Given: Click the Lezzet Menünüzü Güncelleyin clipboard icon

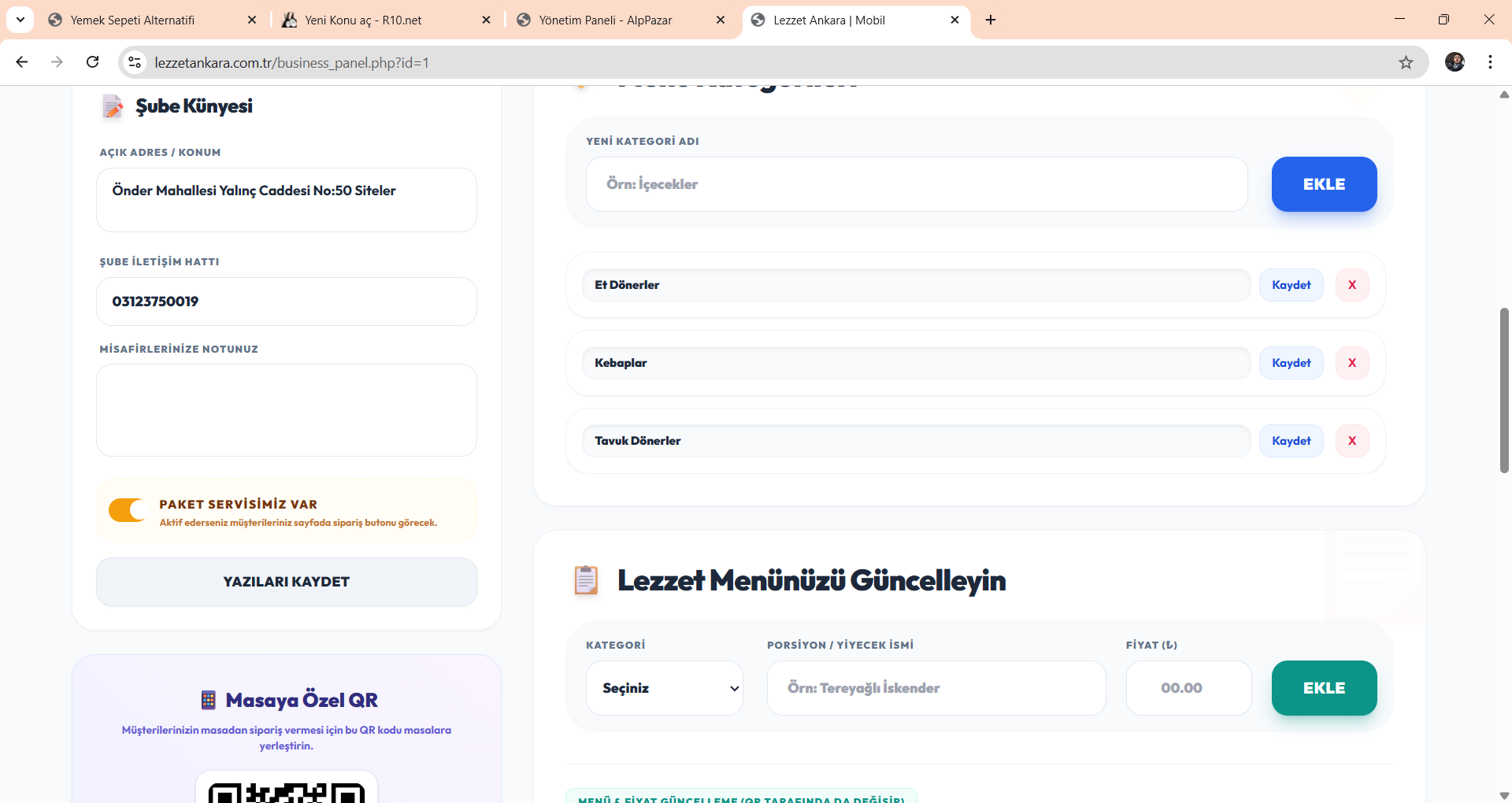Looking at the screenshot, I should point(586,580).
